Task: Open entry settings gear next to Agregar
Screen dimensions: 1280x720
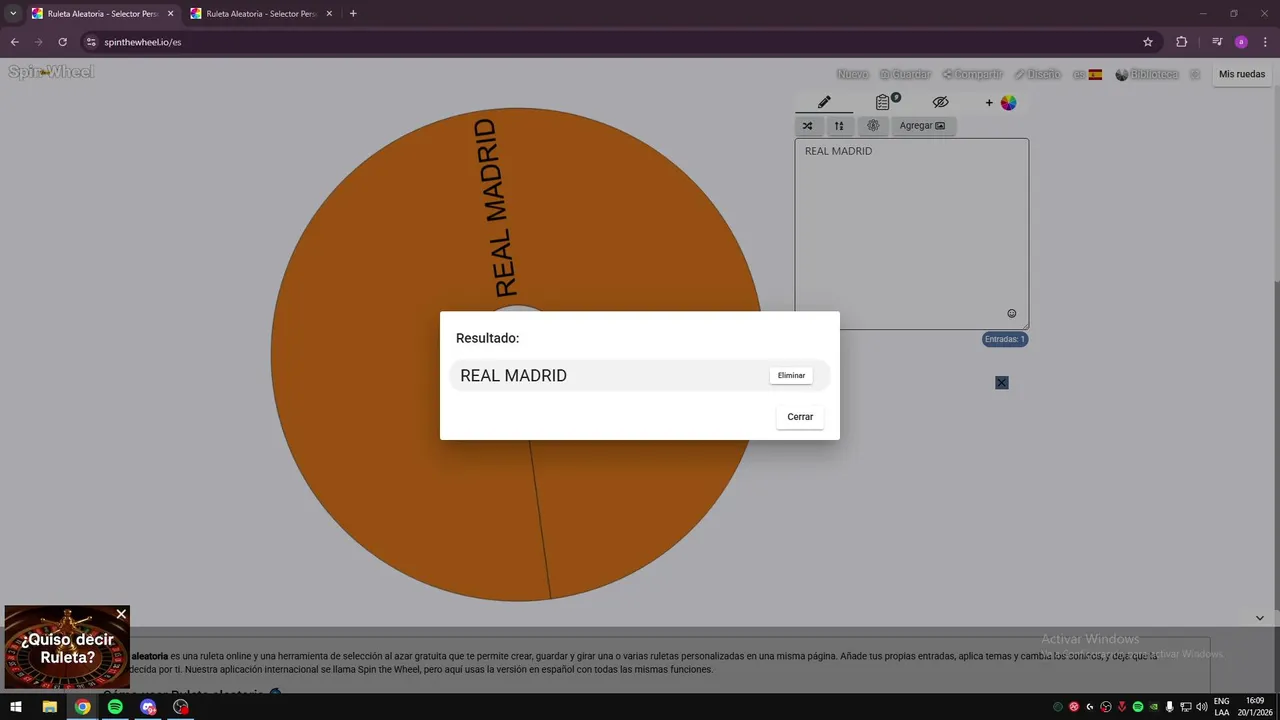Action: click(873, 126)
